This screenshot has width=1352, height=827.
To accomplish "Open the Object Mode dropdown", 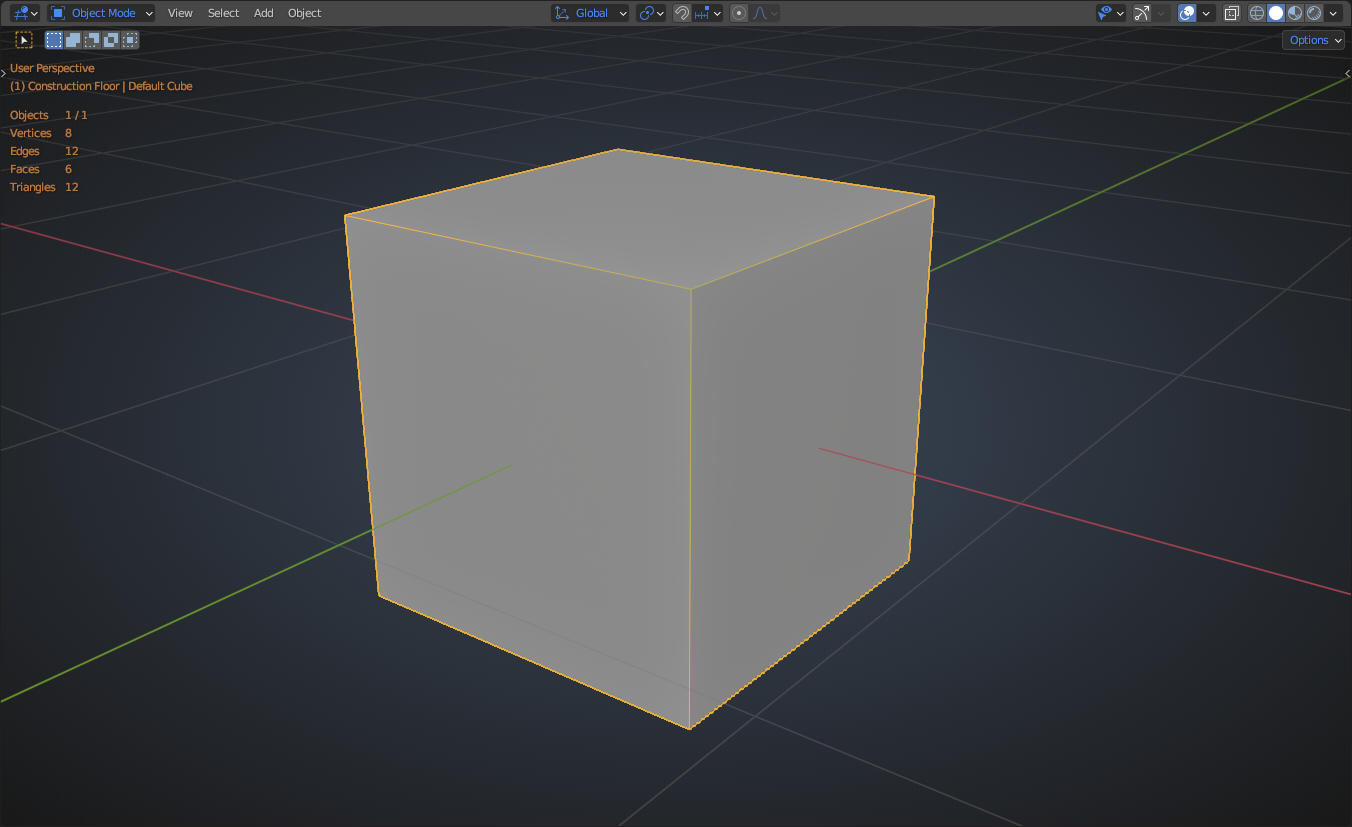I will pos(102,13).
